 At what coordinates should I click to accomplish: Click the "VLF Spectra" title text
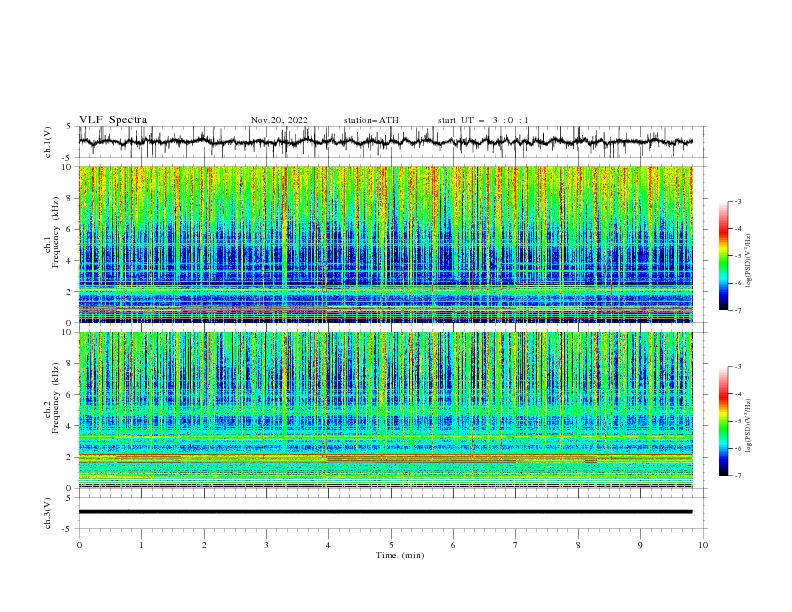pyautogui.click(x=113, y=120)
